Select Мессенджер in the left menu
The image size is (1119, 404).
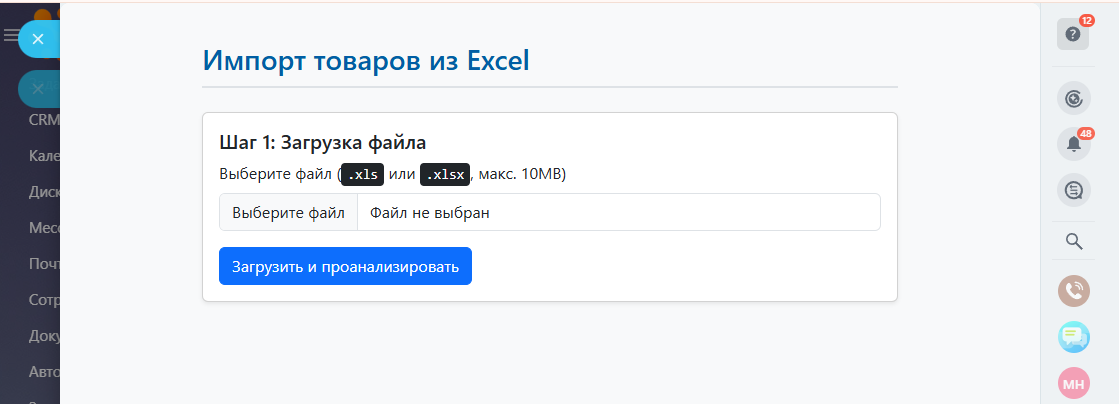(44, 228)
